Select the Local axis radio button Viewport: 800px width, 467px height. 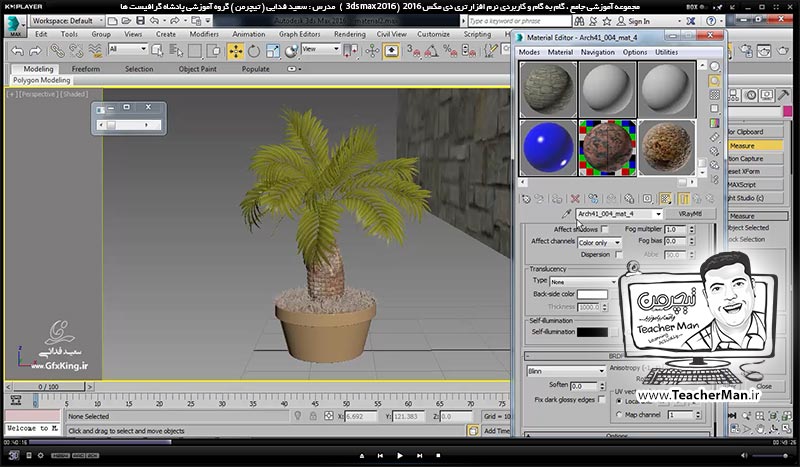619,402
